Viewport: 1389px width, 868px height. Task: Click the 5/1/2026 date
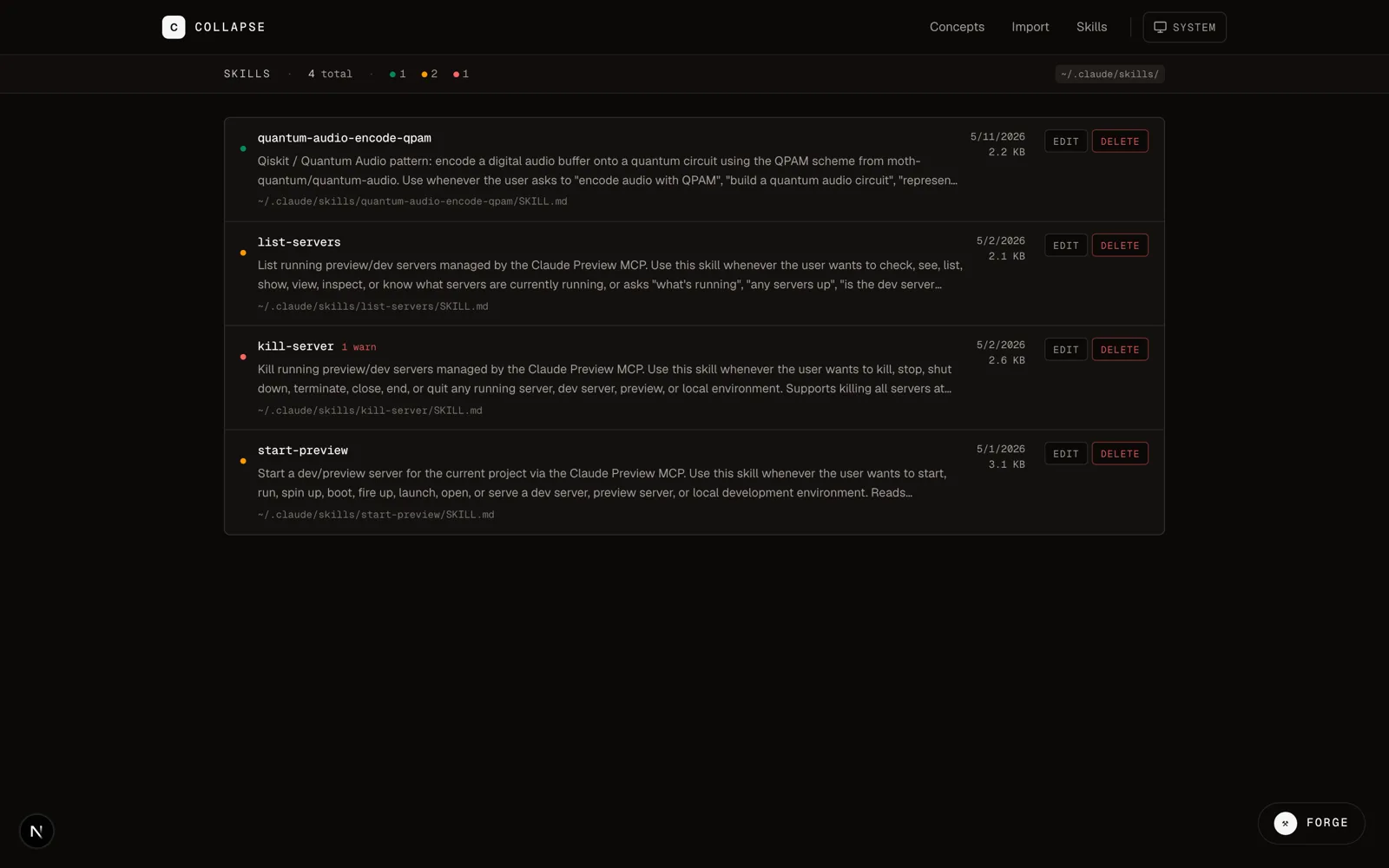tap(1000, 450)
